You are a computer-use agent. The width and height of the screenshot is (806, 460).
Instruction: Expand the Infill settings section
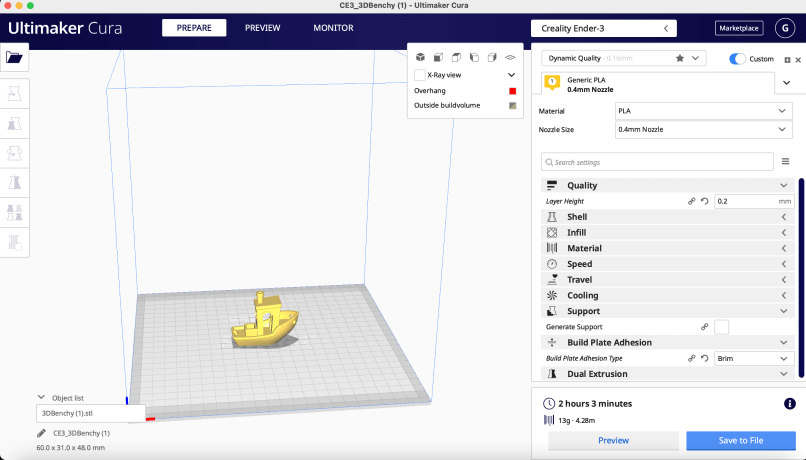(x=668, y=232)
